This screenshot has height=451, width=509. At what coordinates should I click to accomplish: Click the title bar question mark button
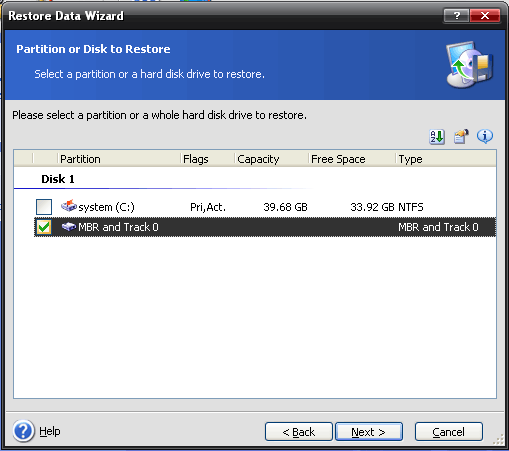coord(456,15)
